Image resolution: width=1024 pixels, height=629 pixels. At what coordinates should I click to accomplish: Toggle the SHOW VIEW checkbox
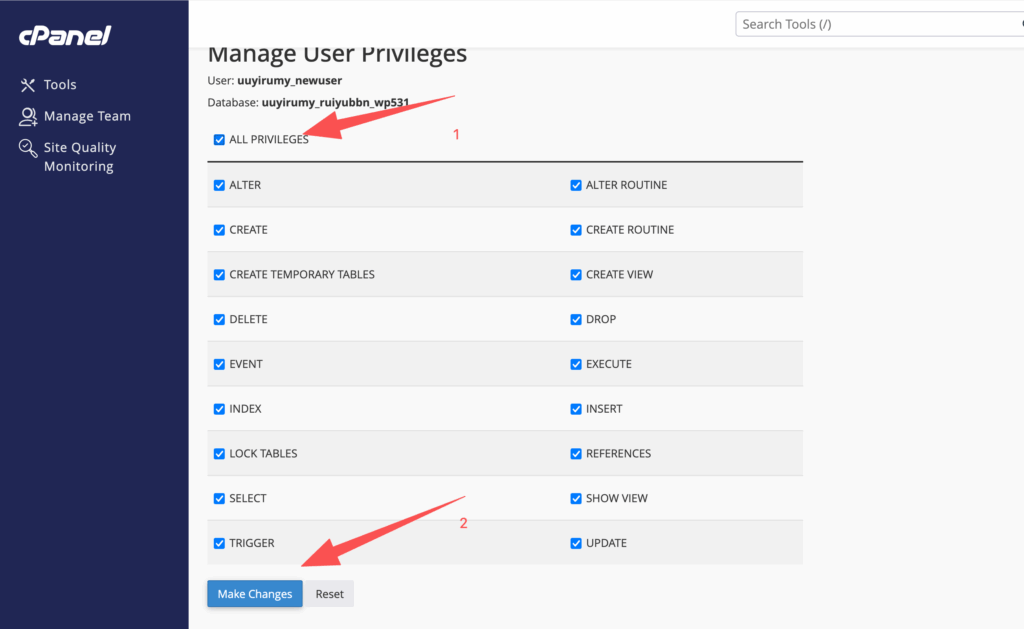[576, 499]
